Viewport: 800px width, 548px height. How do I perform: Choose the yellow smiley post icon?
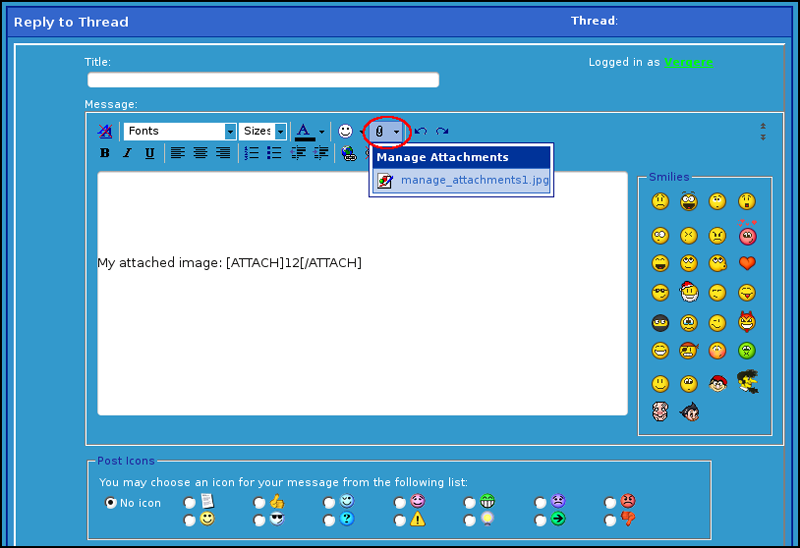[190, 520]
